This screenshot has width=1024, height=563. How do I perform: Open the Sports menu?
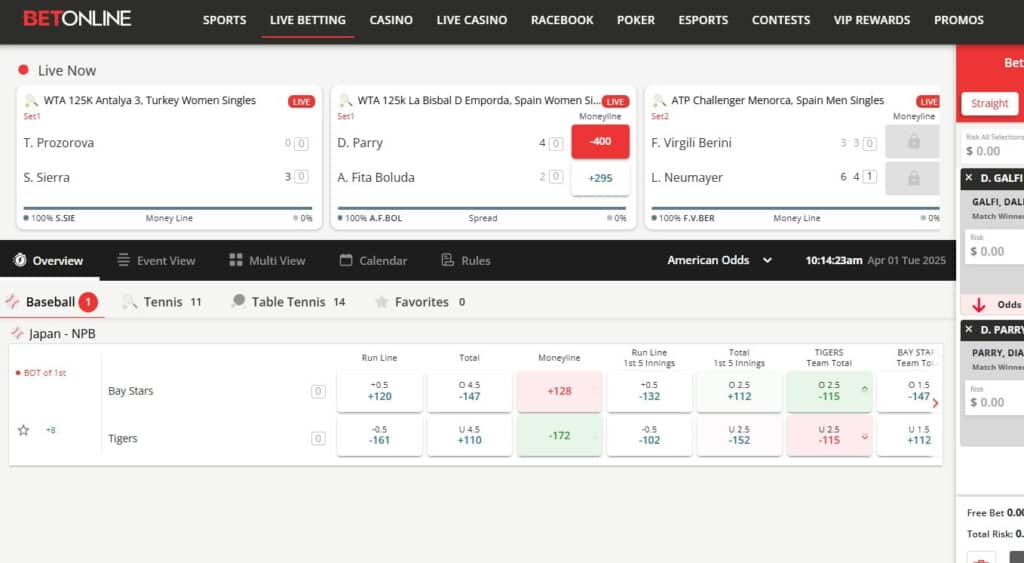click(225, 20)
